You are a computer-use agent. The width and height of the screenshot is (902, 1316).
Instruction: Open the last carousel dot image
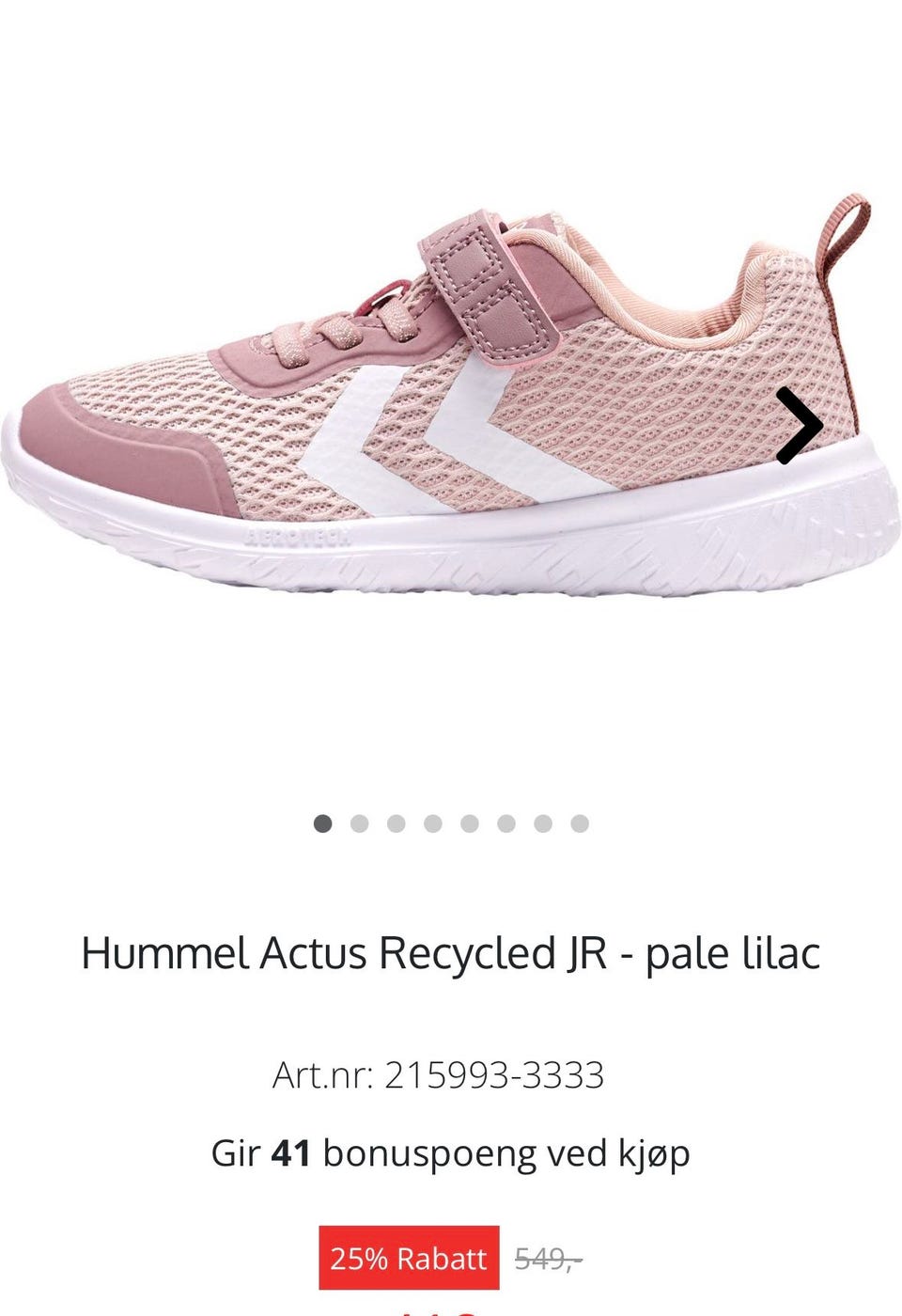580,823
